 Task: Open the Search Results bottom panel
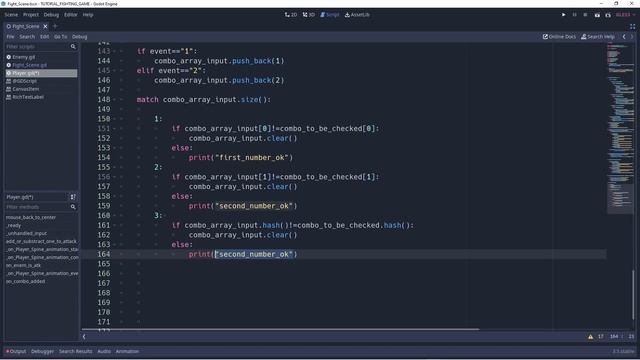76,351
